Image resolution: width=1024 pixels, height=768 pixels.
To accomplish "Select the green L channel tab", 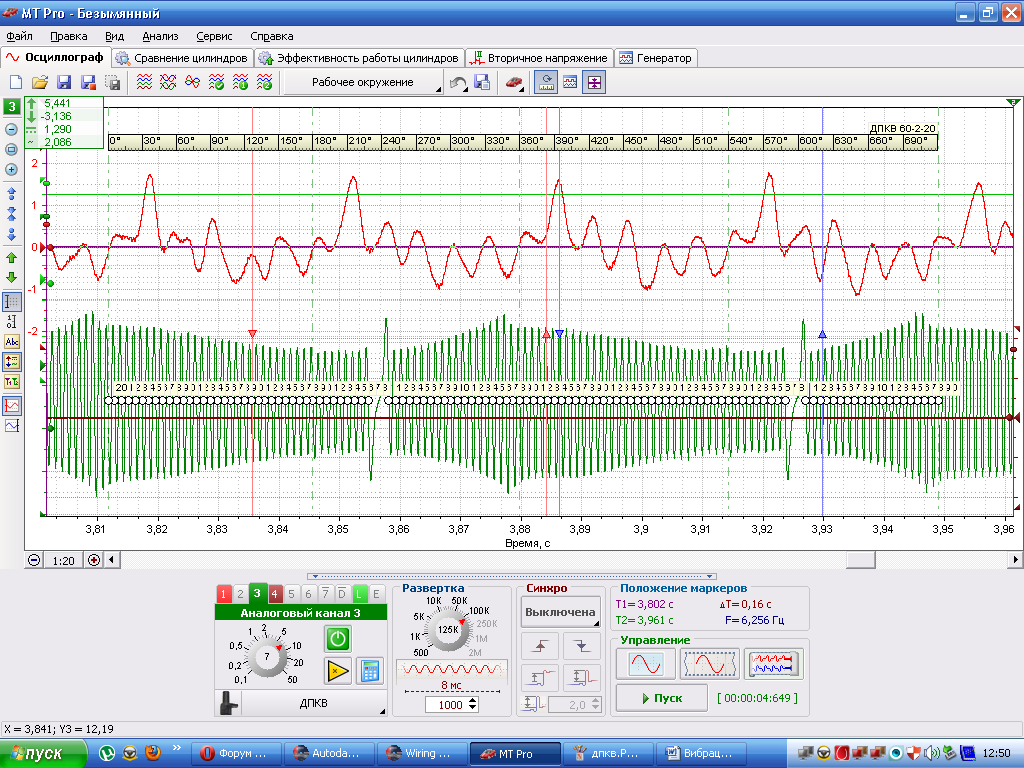I will (x=359, y=594).
